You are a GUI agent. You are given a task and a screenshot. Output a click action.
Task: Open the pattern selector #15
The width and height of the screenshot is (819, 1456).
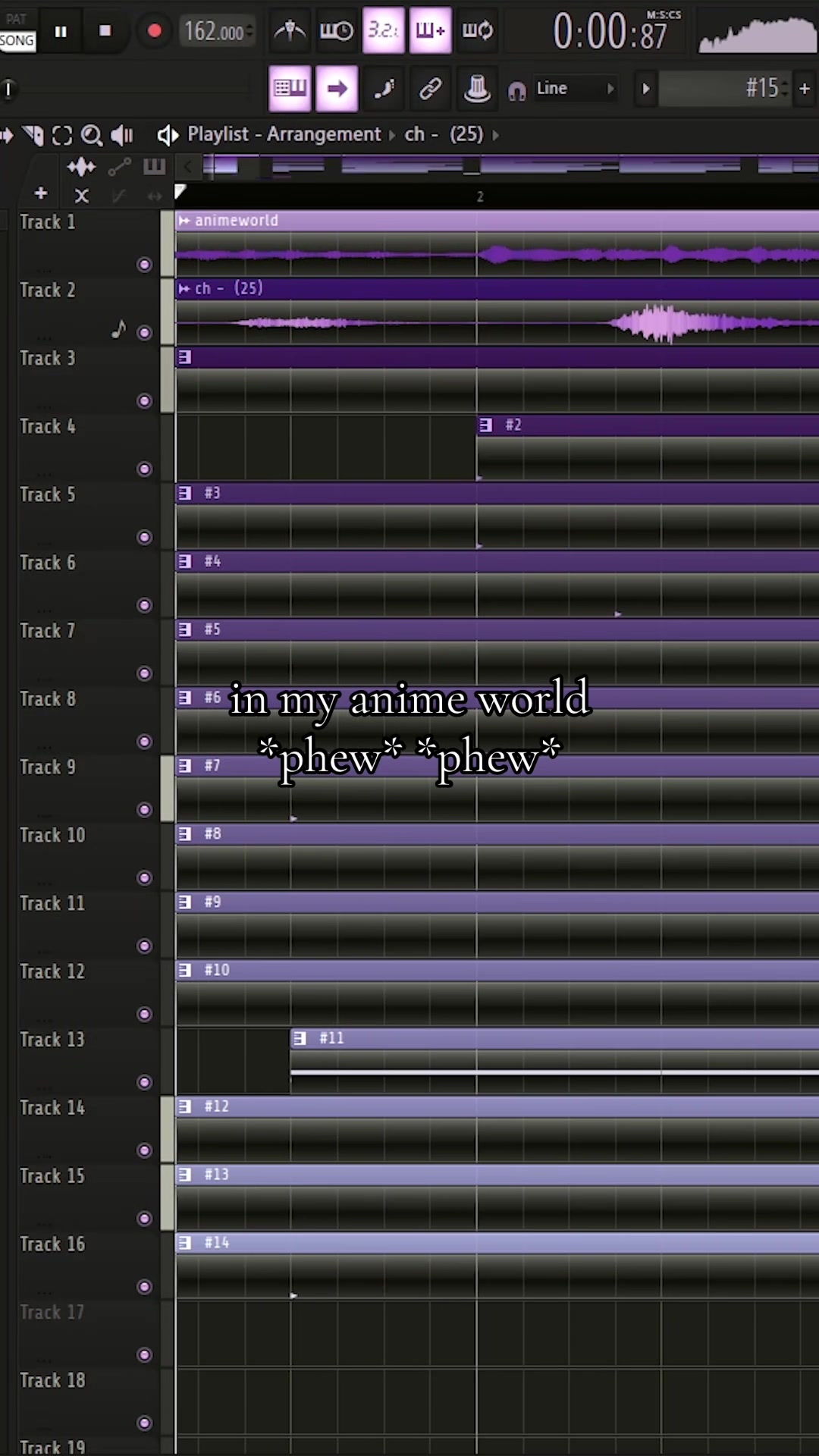coord(723,89)
